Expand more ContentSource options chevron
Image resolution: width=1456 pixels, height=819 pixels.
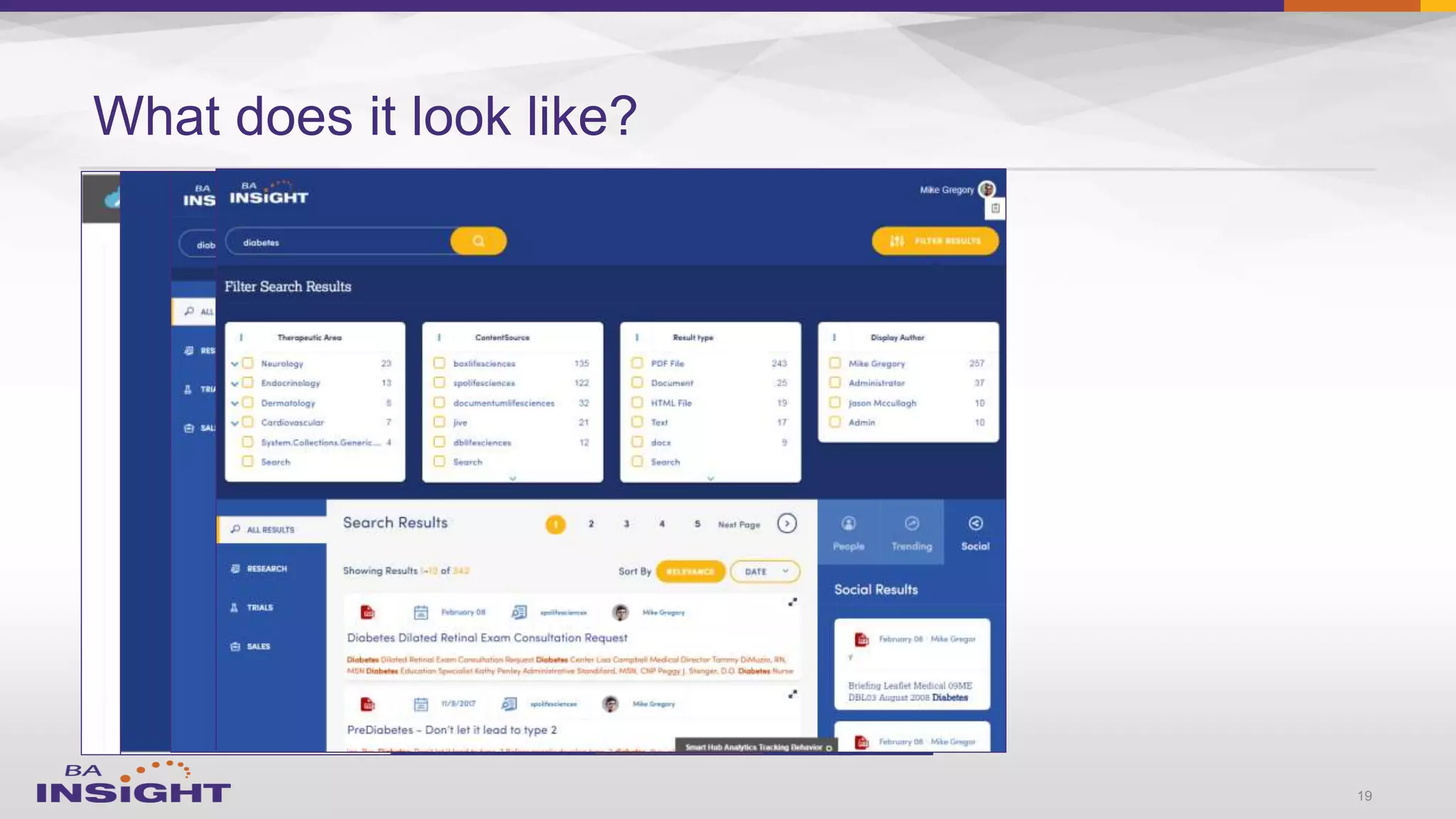[x=513, y=478]
